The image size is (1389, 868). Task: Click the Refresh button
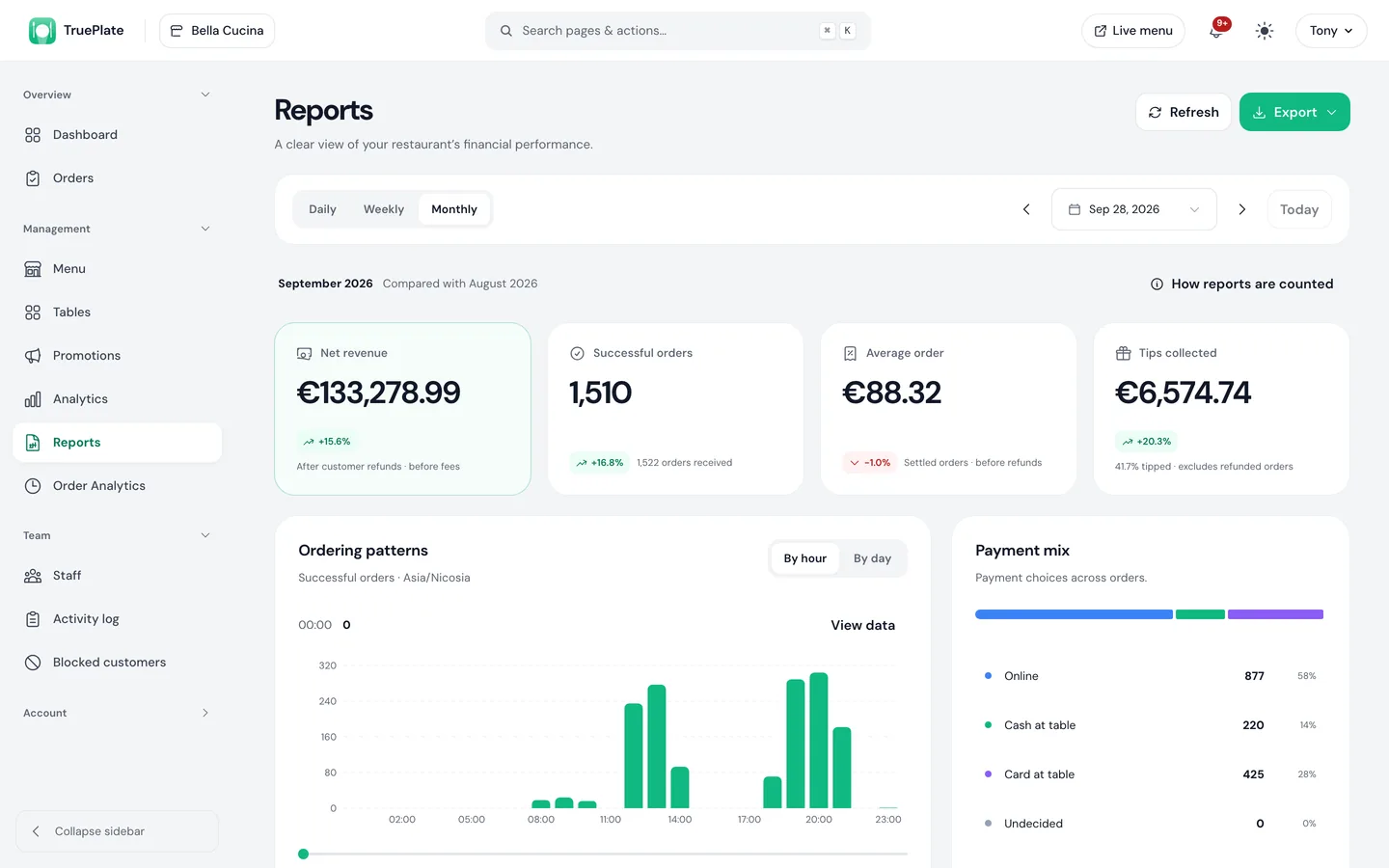[1184, 112]
